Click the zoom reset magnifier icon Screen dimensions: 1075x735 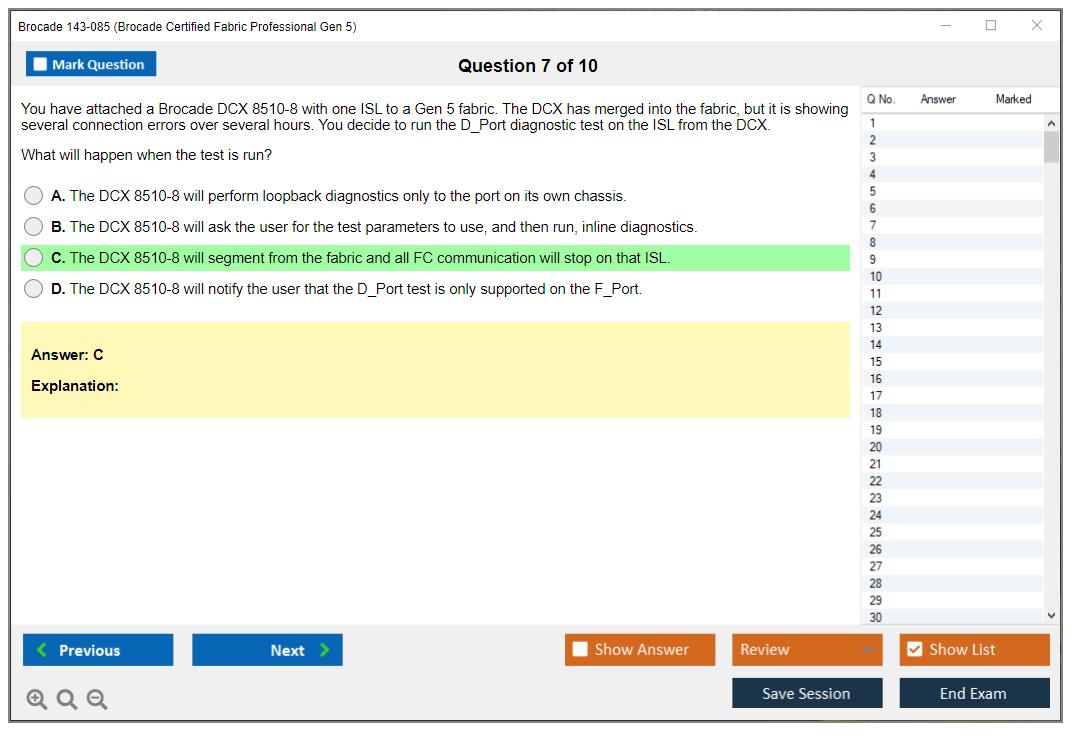[x=67, y=700]
